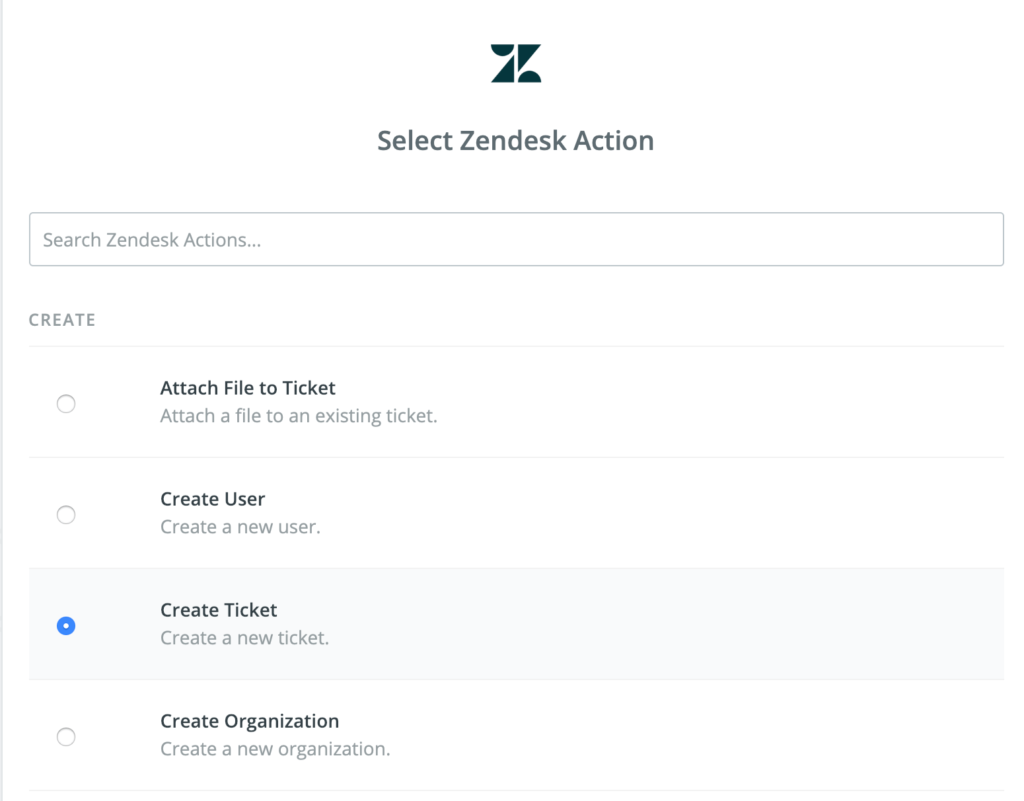Click the Create User action label
This screenshot has height=801, width=1024.
coord(213,499)
